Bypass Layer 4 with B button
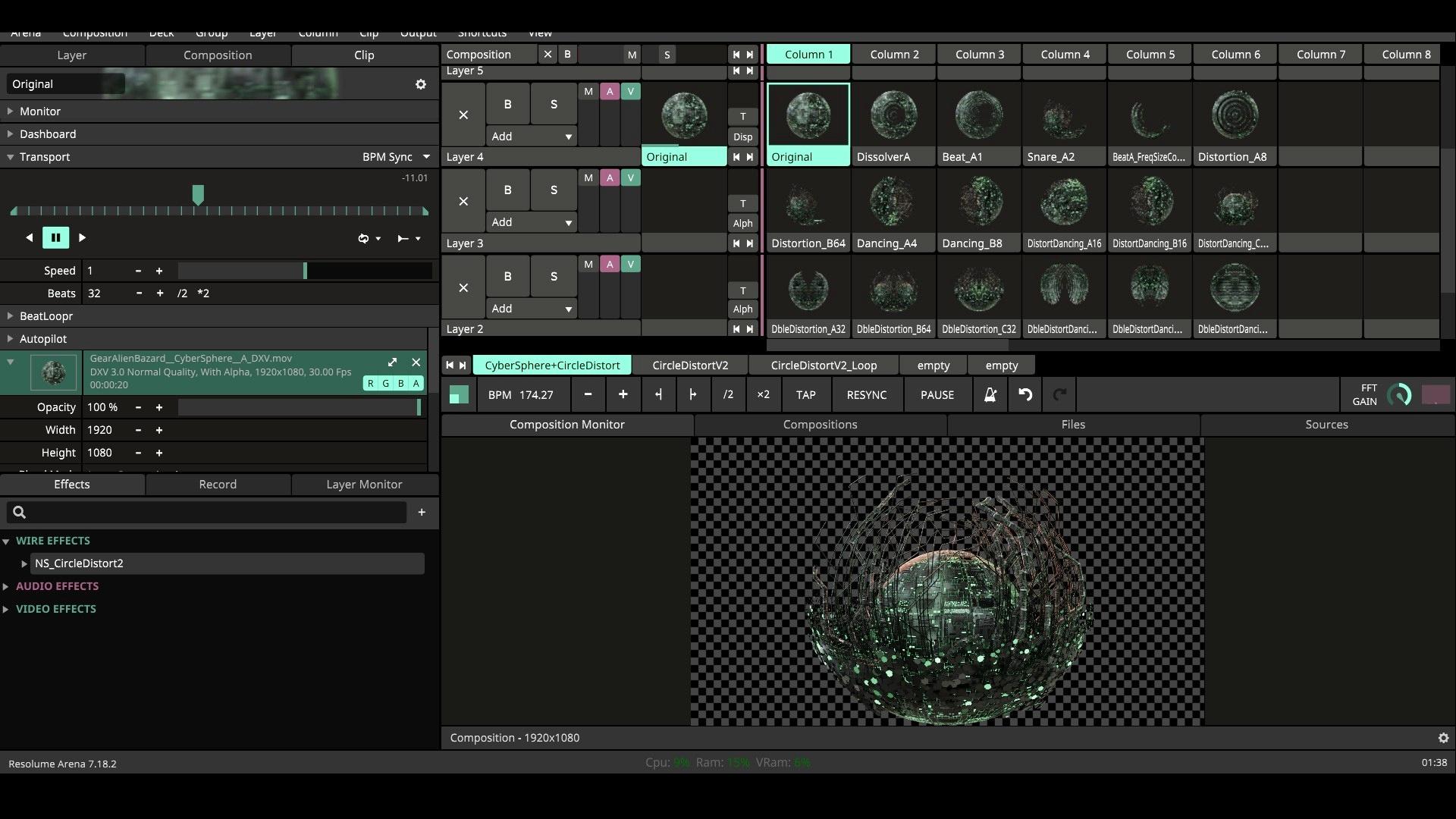 507,104
